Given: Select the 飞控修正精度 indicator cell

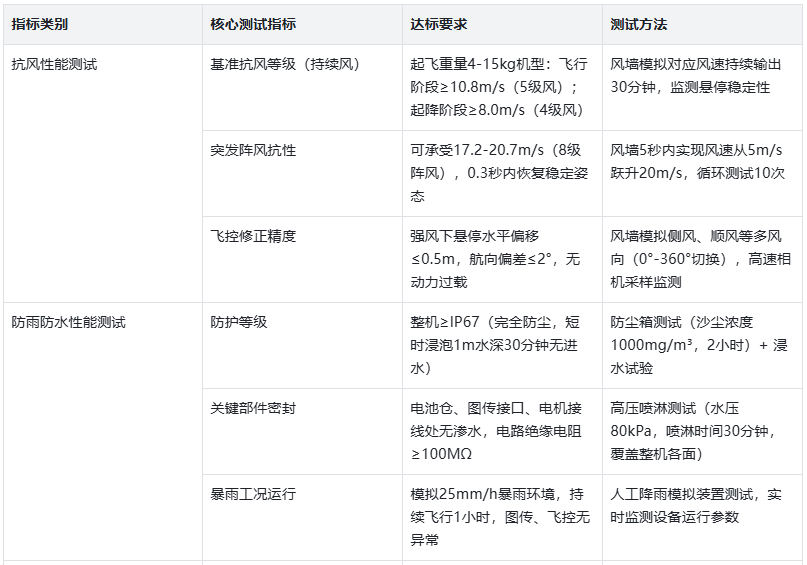Looking at the screenshot, I should point(253,237).
